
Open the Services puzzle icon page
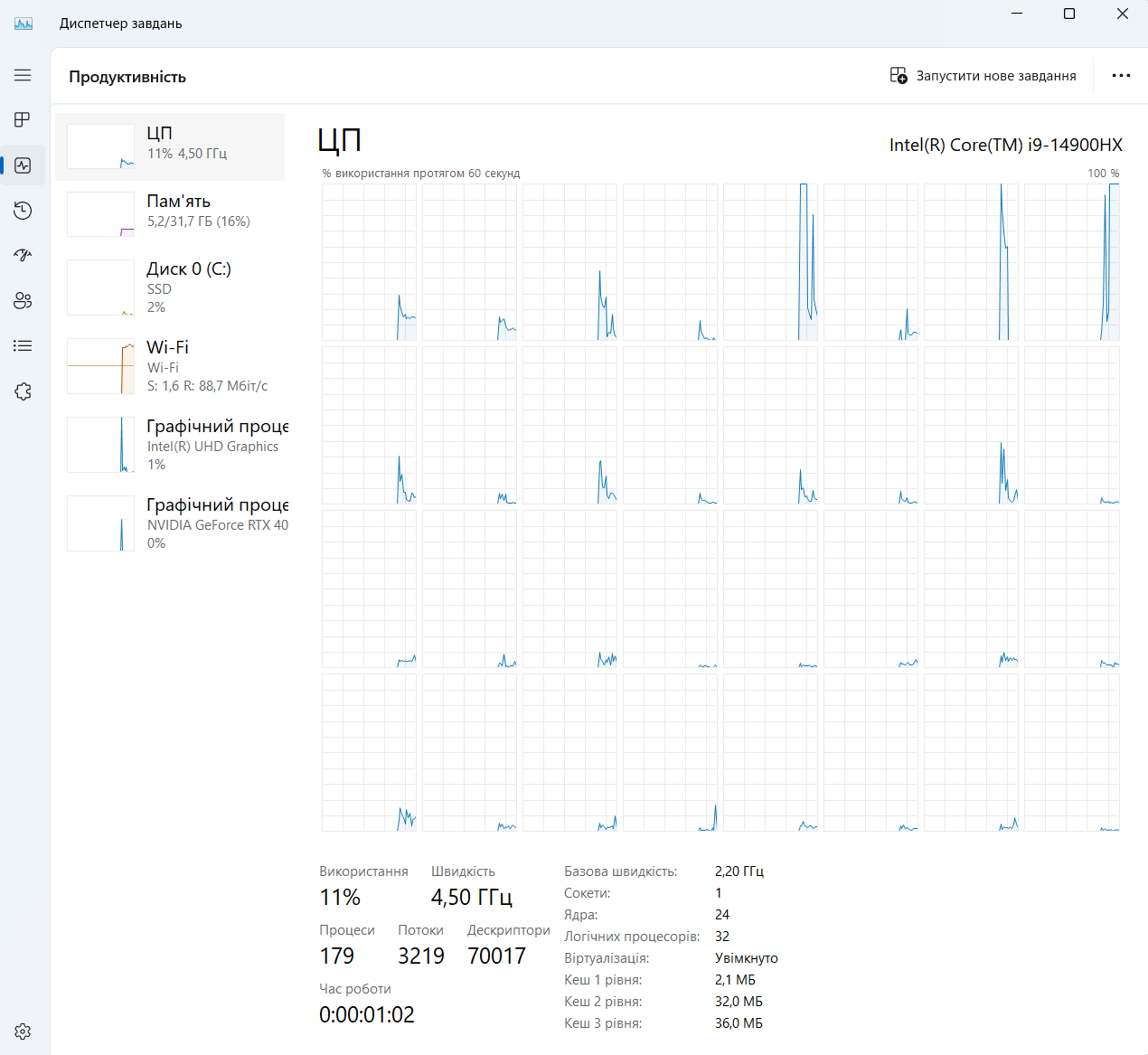click(23, 391)
